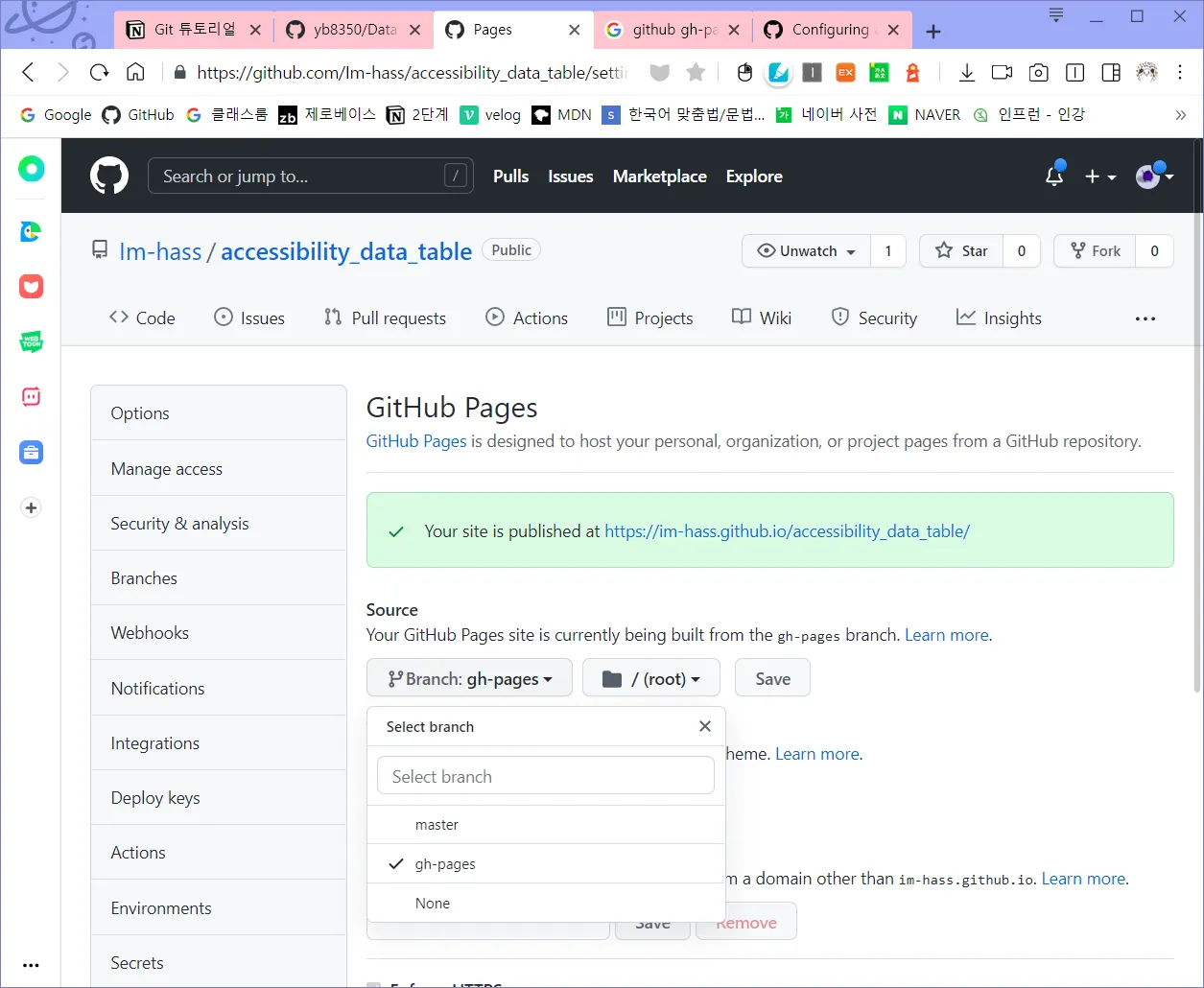
Task: Open the Issues repository tab
Action: [249, 318]
